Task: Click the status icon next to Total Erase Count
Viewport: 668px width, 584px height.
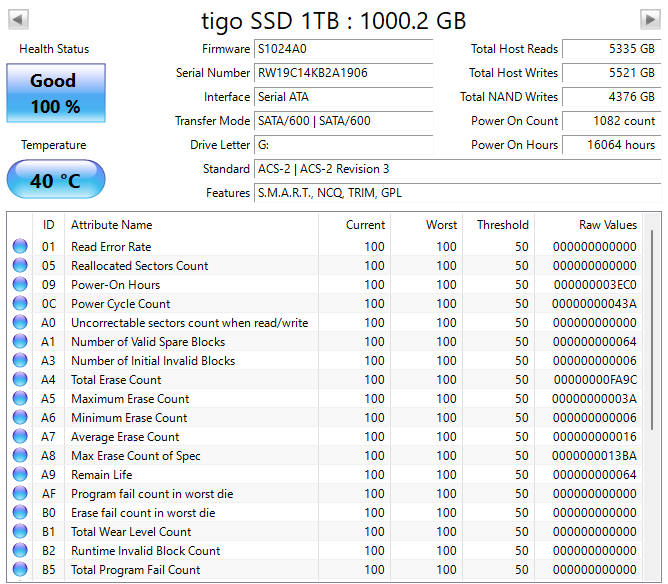Action: [20, 380]
